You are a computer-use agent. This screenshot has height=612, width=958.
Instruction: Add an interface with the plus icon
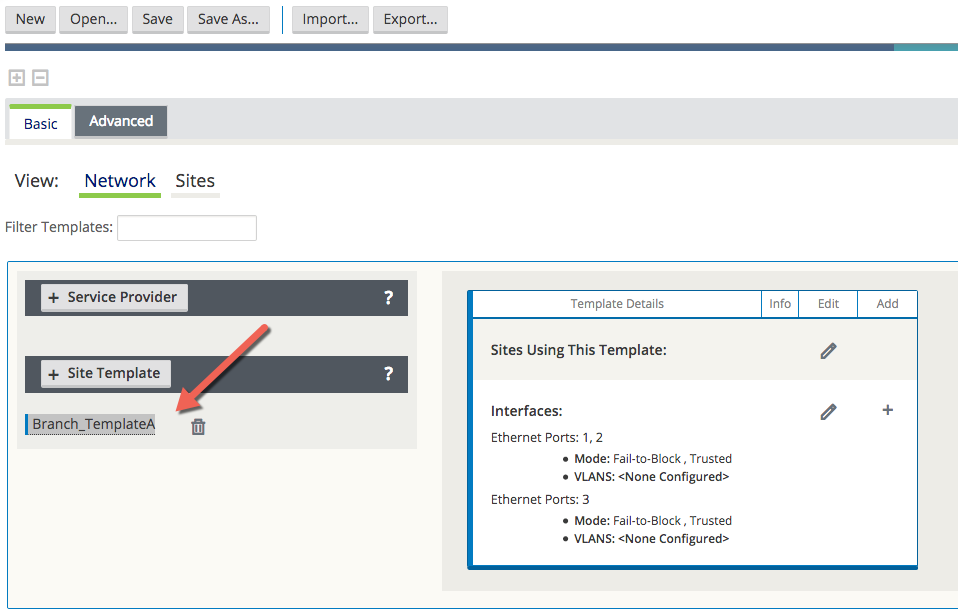pos(888,410)
